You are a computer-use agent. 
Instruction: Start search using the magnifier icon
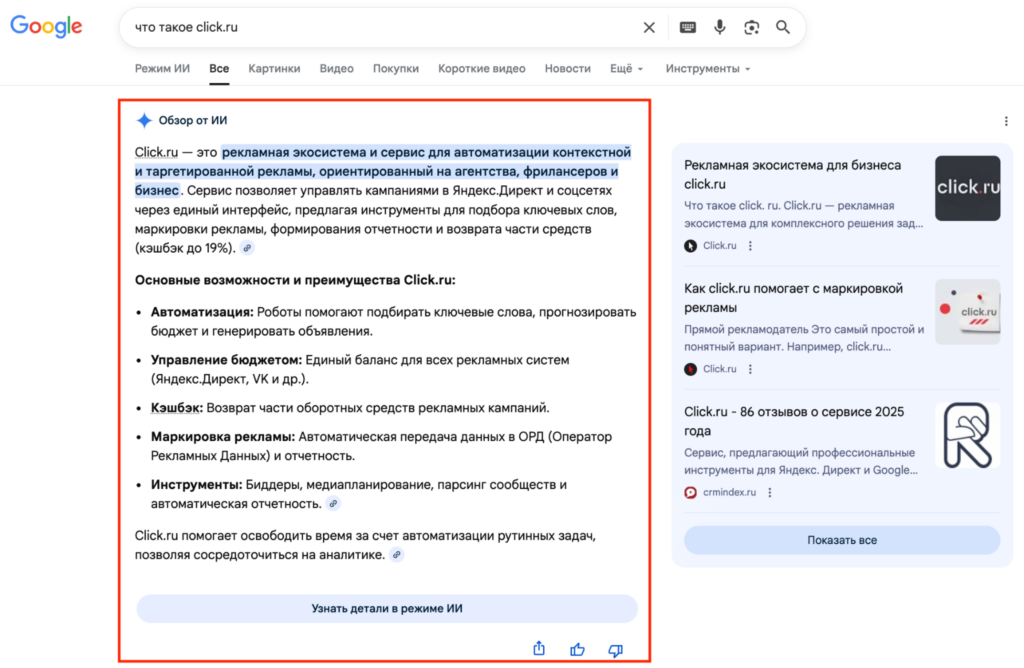click(x=784, y=28)
